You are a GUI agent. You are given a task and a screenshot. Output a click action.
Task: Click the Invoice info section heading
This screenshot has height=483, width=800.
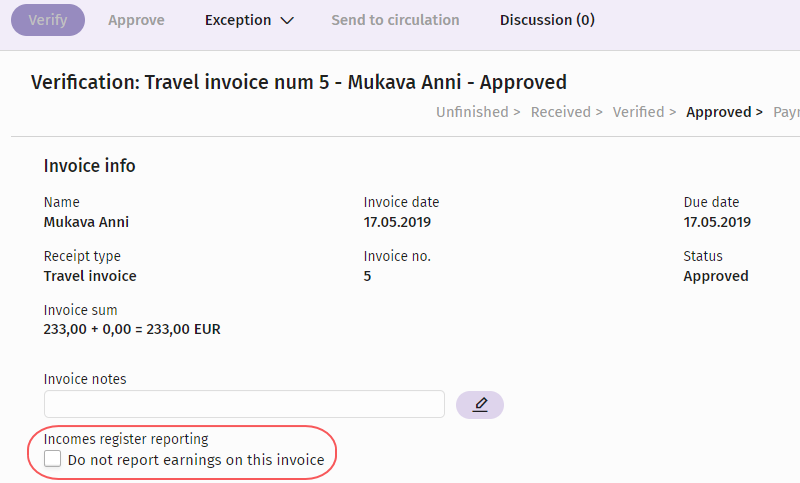coord(89,166)
